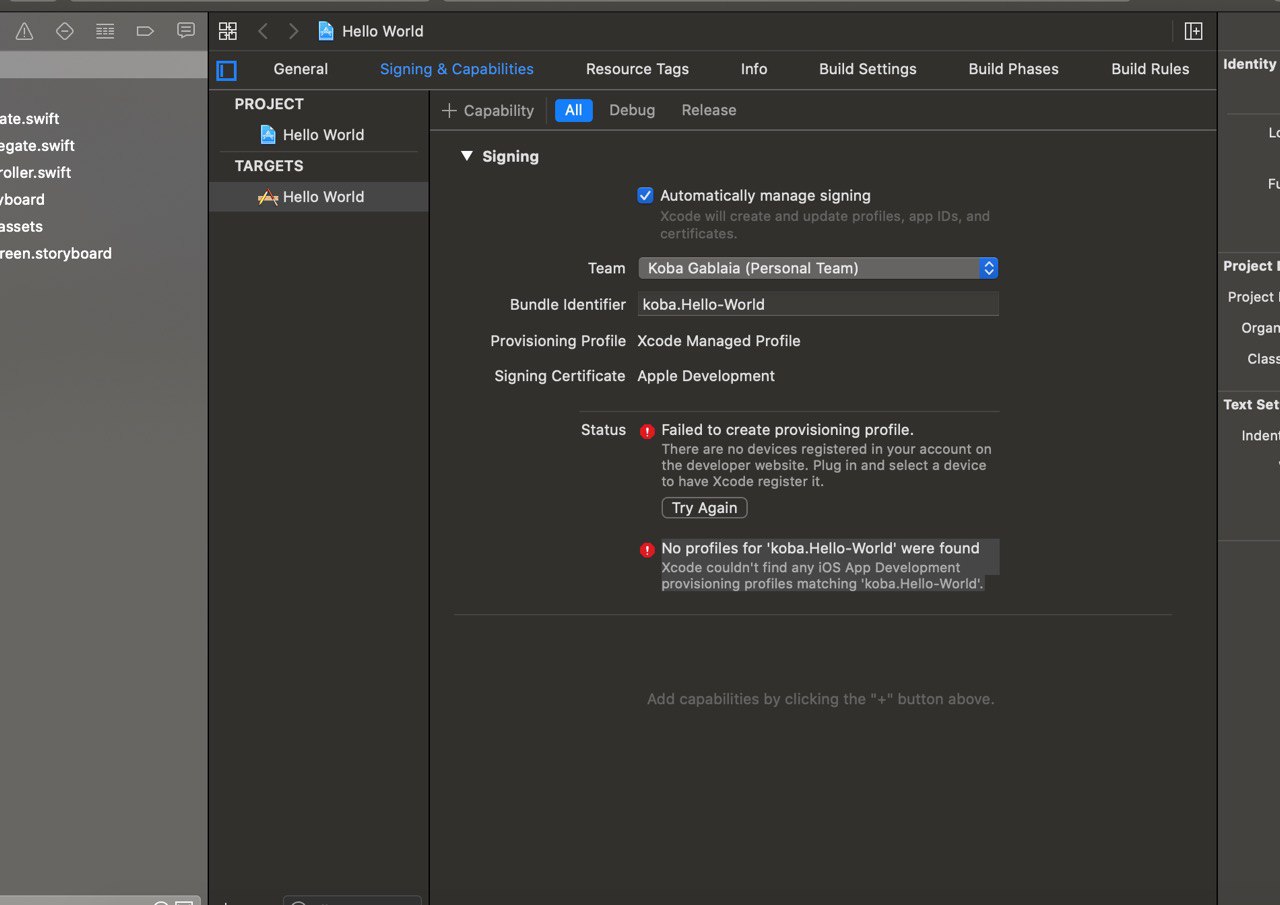The image size is (1280, 905).
Task: Click the Identity heading in inspector
Action: pos(1250,64)
